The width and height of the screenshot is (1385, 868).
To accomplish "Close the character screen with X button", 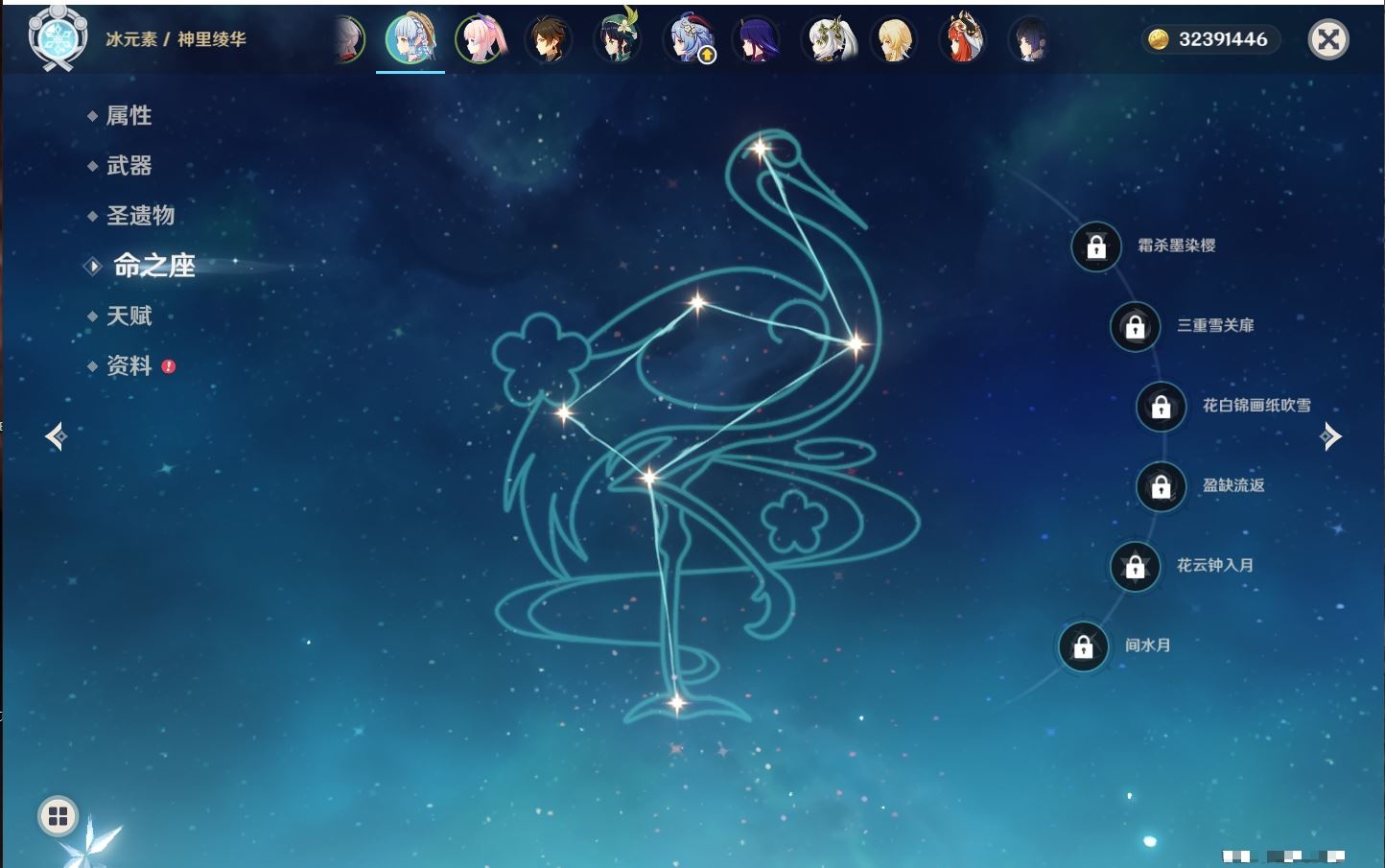I will [x=1328, y=39].
